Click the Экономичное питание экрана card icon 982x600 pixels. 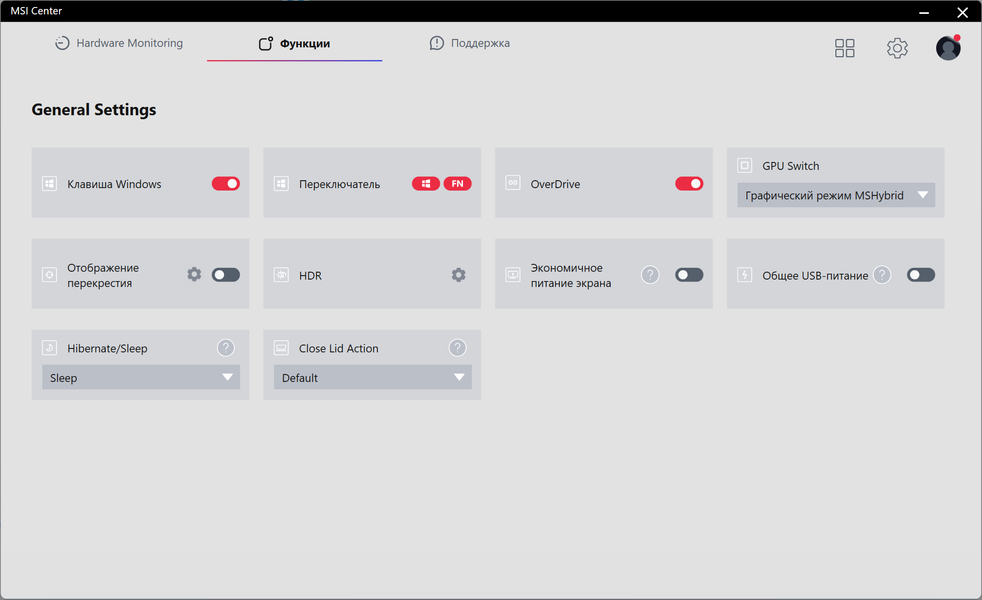513,275
